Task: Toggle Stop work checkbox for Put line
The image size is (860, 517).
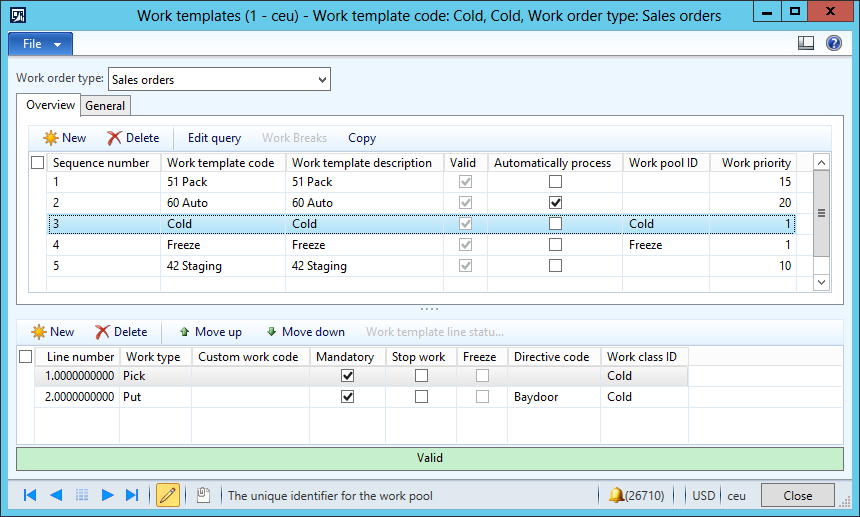Action: [421, 396]
